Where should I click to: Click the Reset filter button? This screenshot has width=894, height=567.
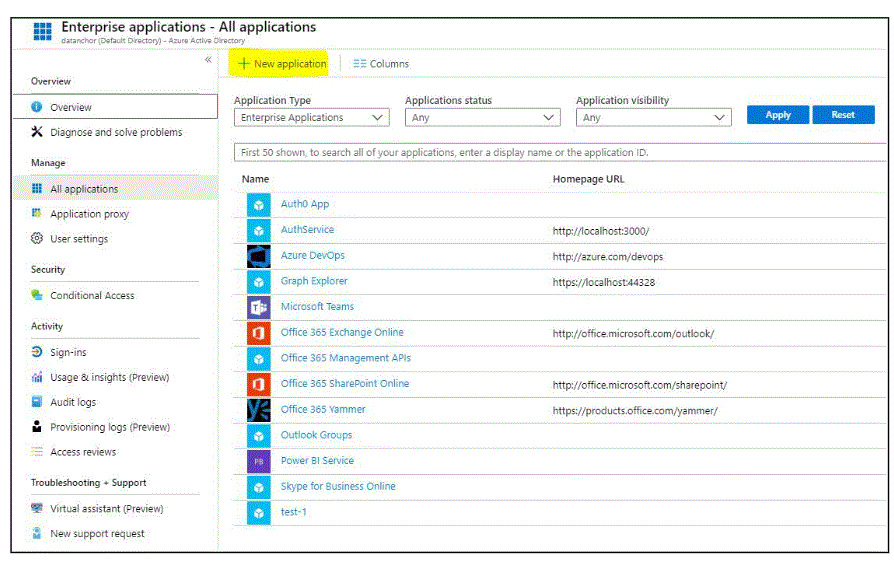pyautogui.click(x=843, y=115)
